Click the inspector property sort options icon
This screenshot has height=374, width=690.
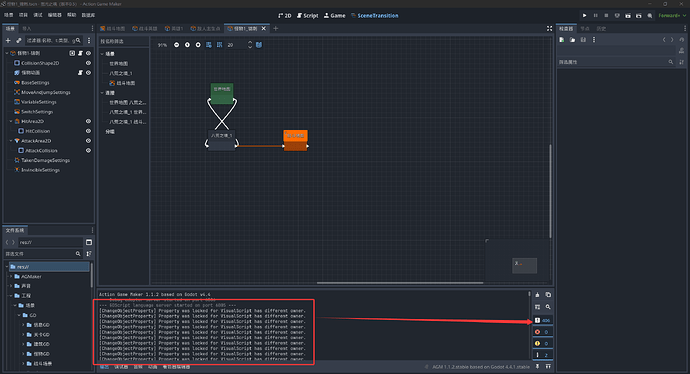point(681,62)
